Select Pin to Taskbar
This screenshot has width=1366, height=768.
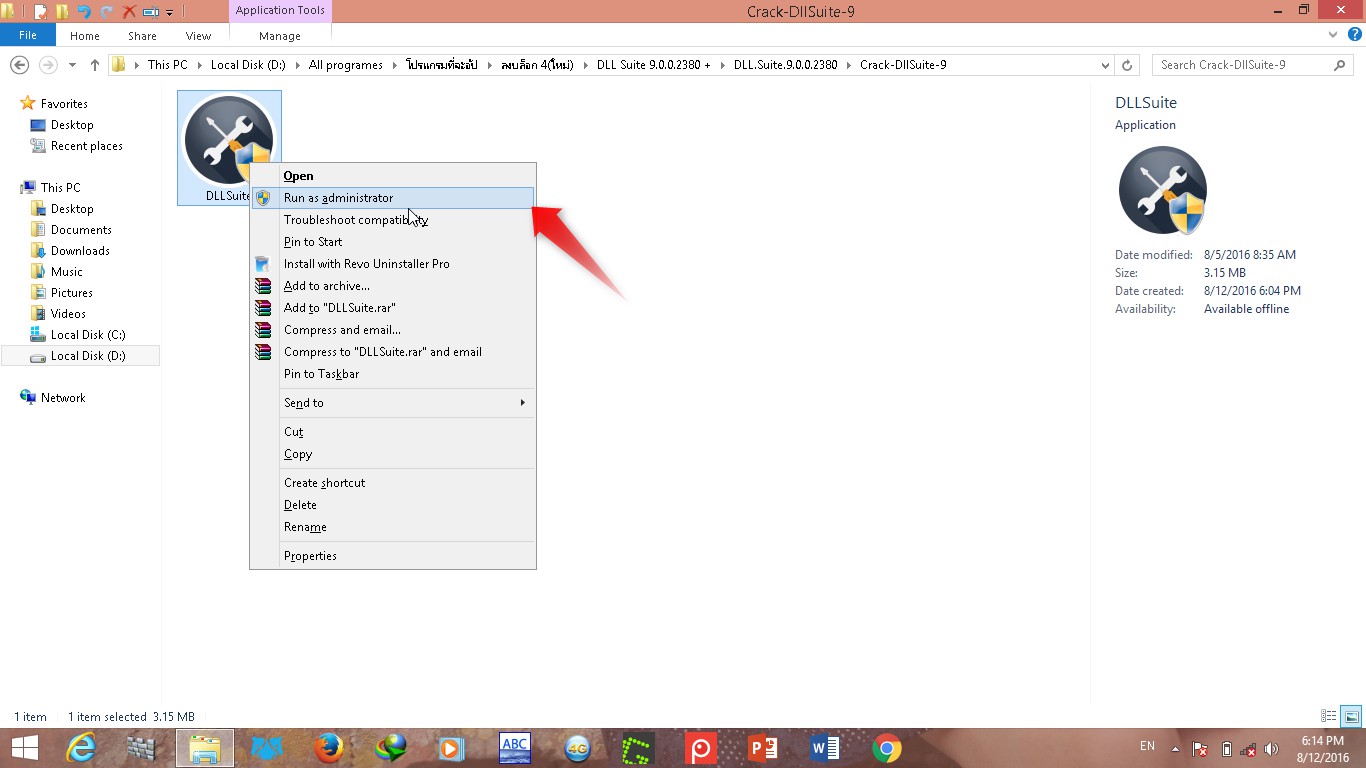pyautogui.click(x=392, y=374)
